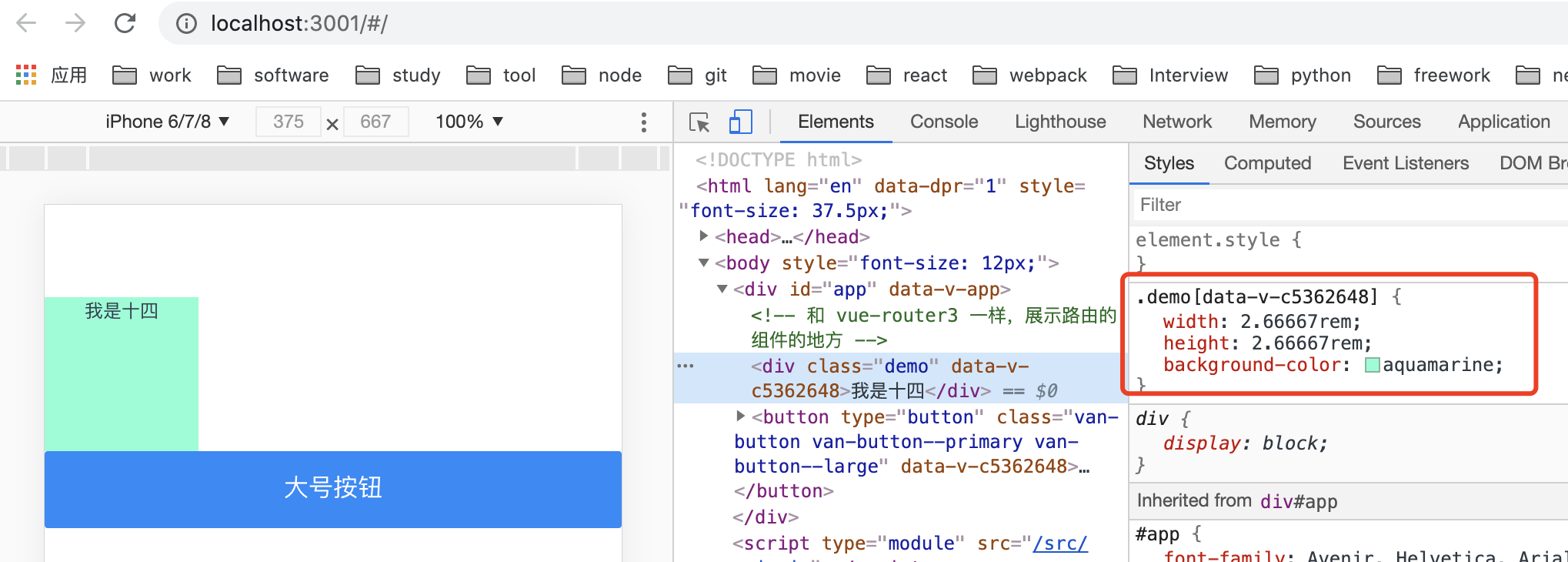Screen dimensions: 1568x562
Task: Click the DOCTYPE html line
Action: point(779,159)
